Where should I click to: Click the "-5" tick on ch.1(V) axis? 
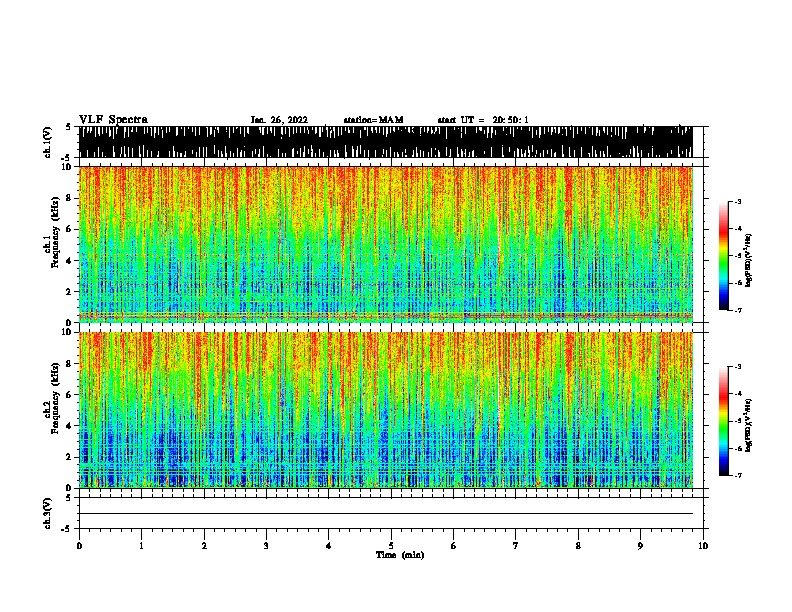coord(67,158)
